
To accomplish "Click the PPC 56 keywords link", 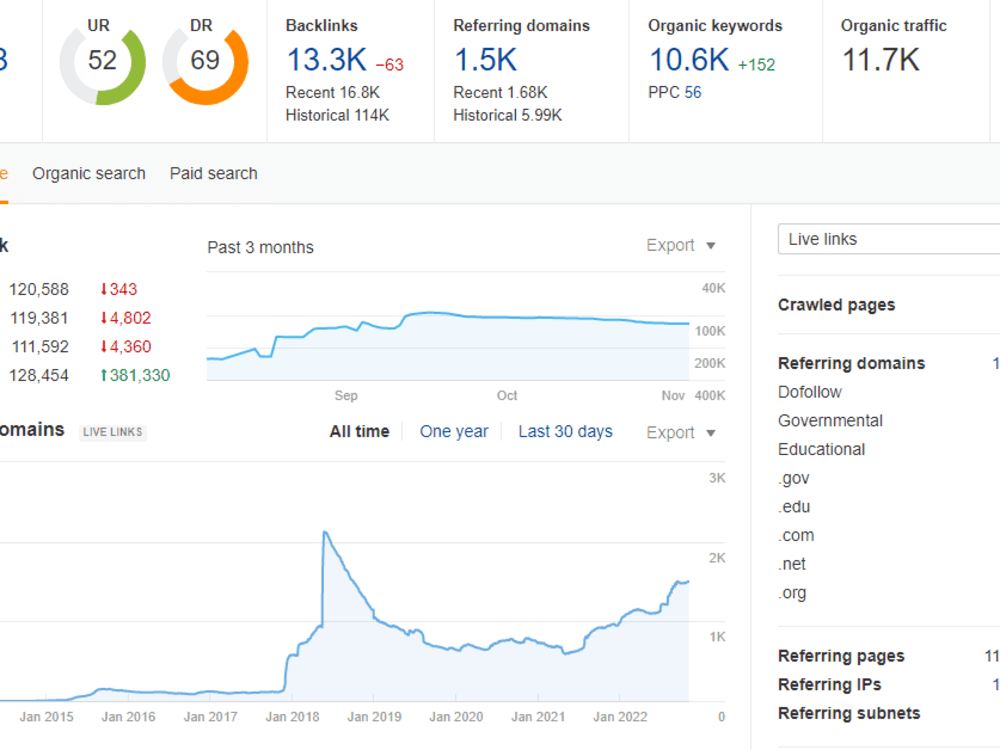I will [692, 92].
